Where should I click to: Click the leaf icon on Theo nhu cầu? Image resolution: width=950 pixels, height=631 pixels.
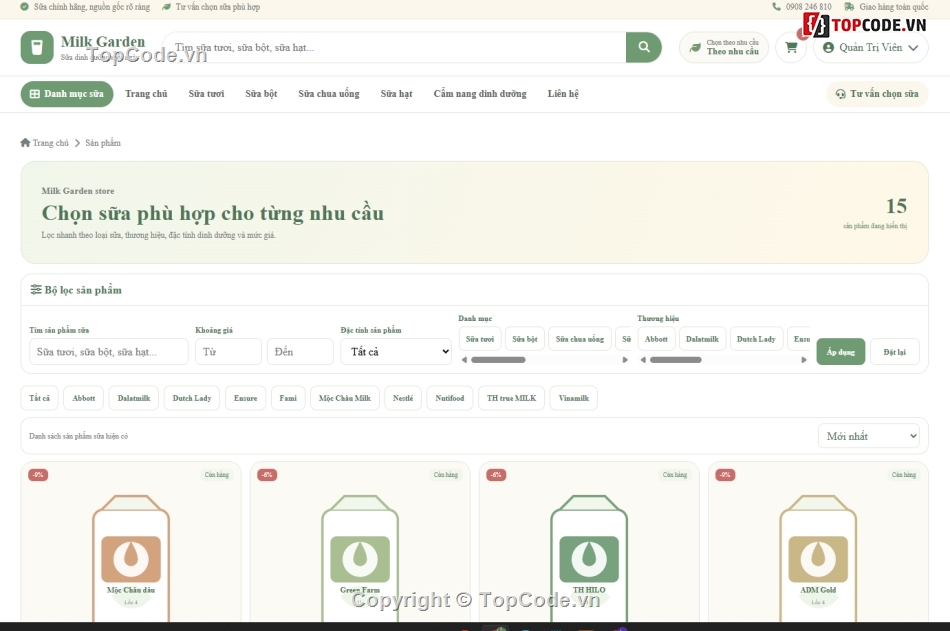point(696,47)
